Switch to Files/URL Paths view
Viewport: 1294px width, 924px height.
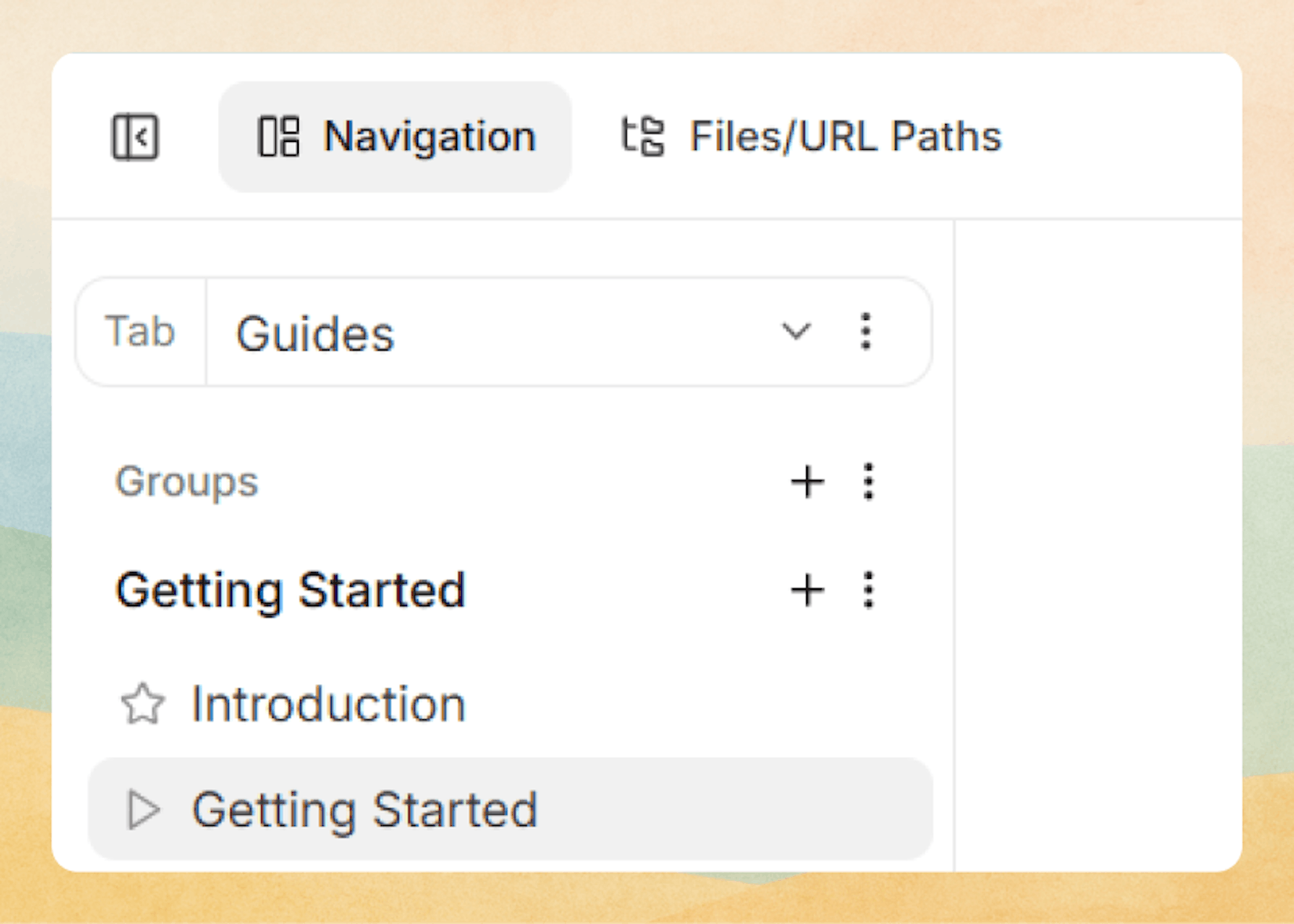845,136
